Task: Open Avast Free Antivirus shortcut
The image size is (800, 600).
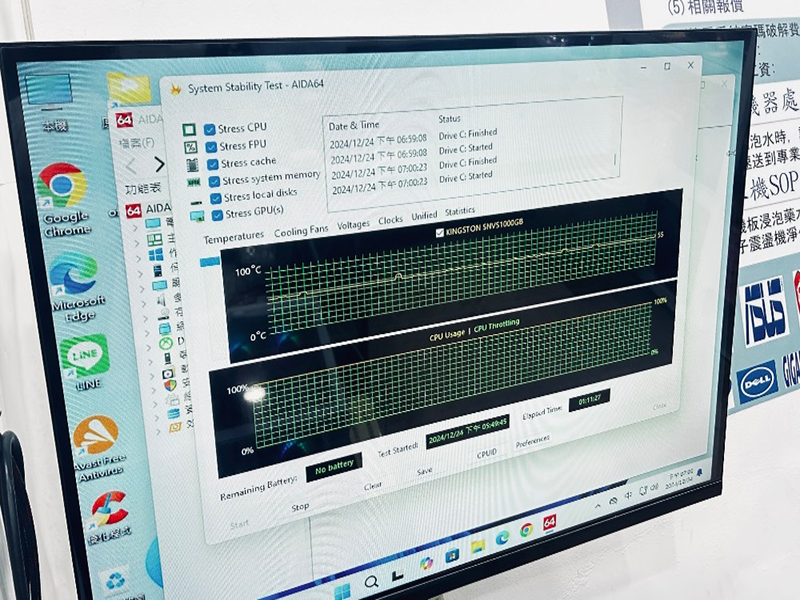Action: coord(97,448)
